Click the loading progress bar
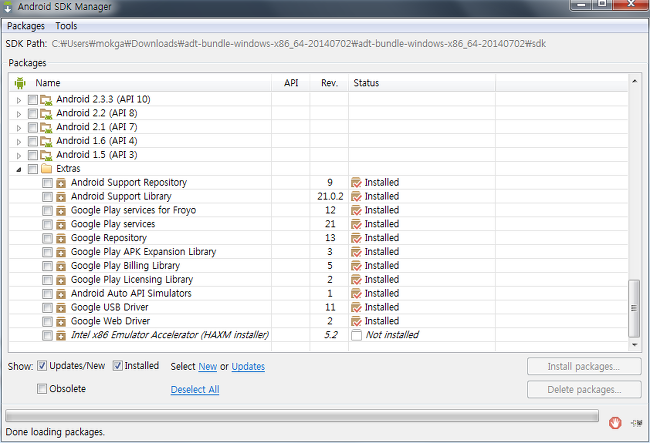650x443 pixels. pos(302,416)
